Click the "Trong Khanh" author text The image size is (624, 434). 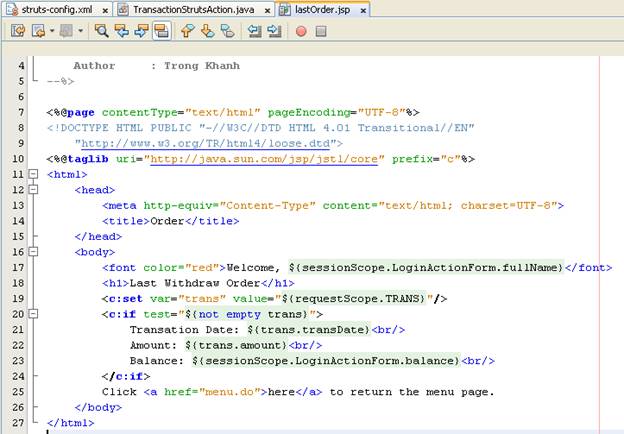coord(202,66)
